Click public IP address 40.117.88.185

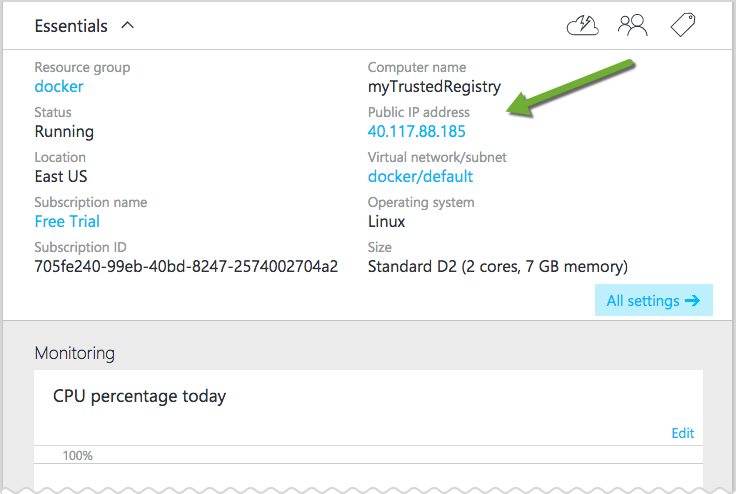[416, 132]
